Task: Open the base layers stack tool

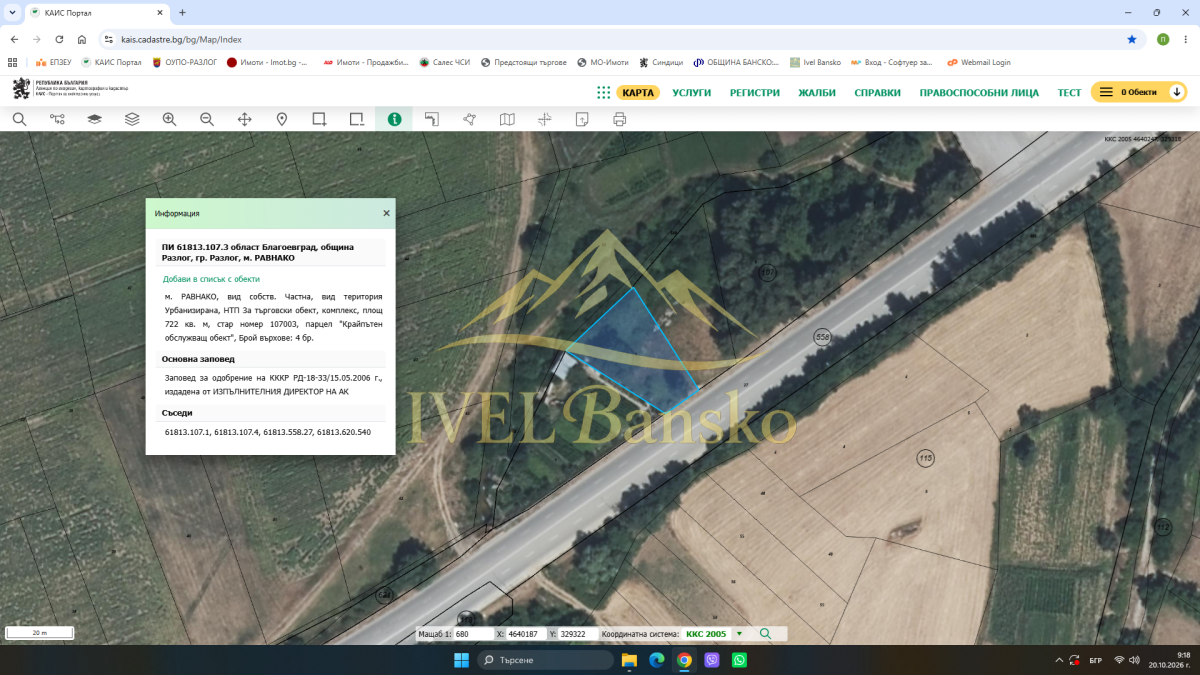Action: (x=94, y=119)
